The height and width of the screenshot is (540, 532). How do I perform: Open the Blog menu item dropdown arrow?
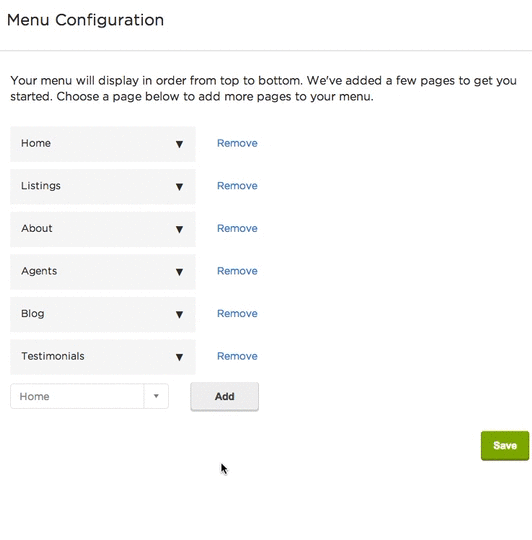point(179,314)
